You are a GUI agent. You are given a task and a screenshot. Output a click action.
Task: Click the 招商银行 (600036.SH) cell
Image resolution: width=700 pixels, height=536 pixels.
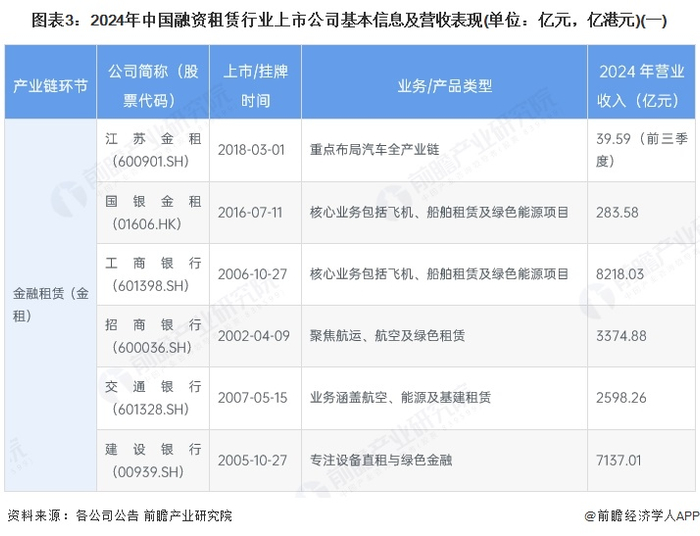click(153, 336)
